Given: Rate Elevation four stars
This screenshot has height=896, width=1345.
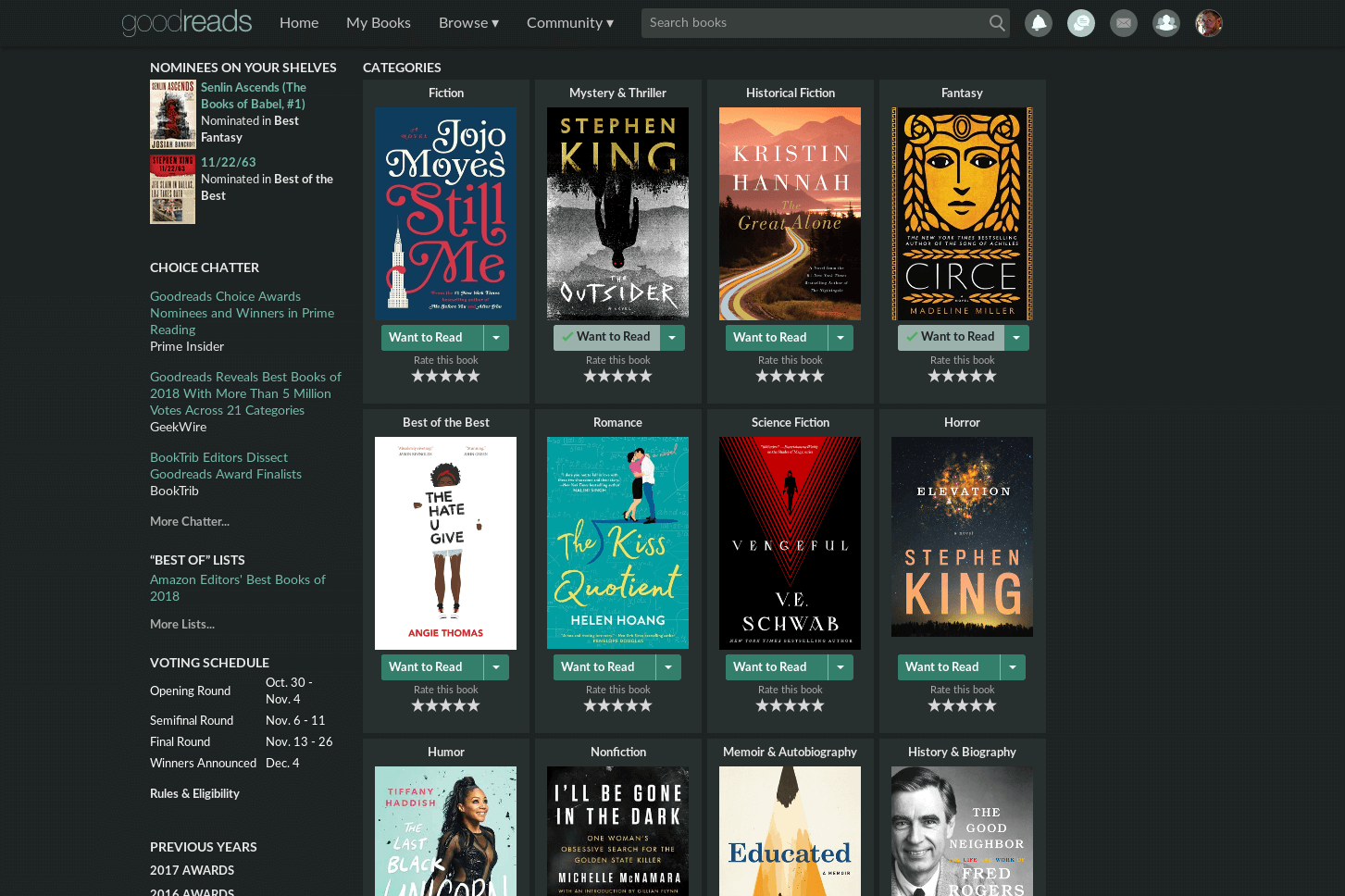Looking at the screenshot, I should [x=976, y=705].
